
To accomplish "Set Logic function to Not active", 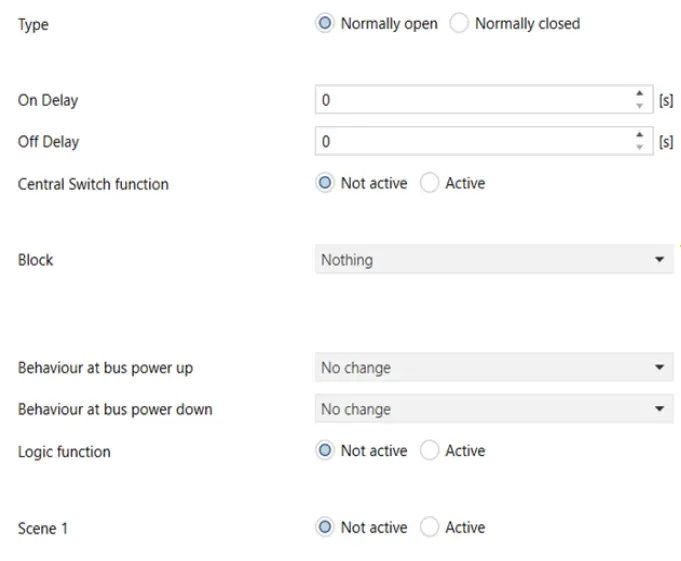I will pos(325,451).
